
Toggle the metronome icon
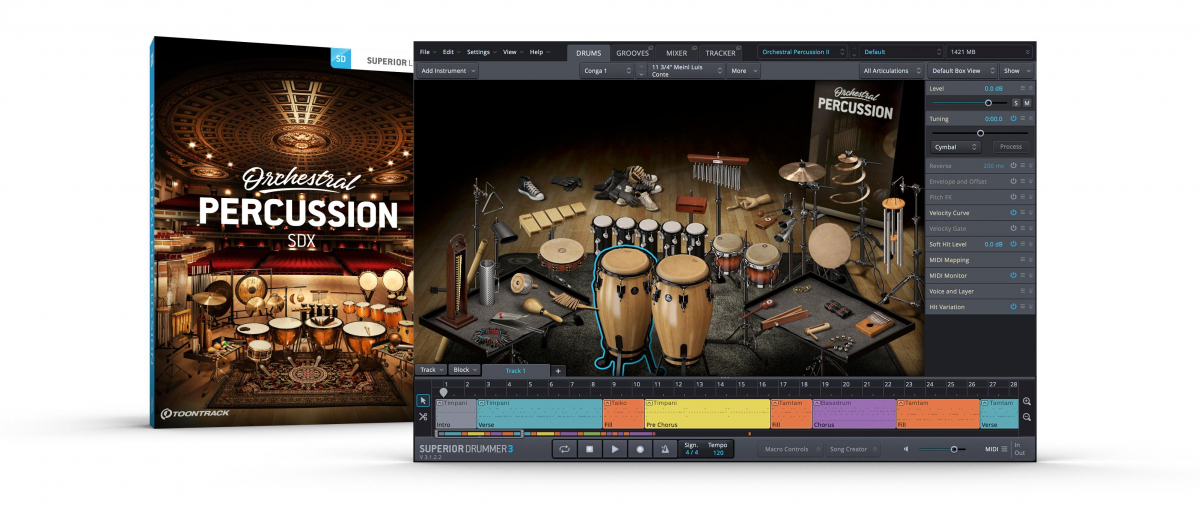[666, 449]
